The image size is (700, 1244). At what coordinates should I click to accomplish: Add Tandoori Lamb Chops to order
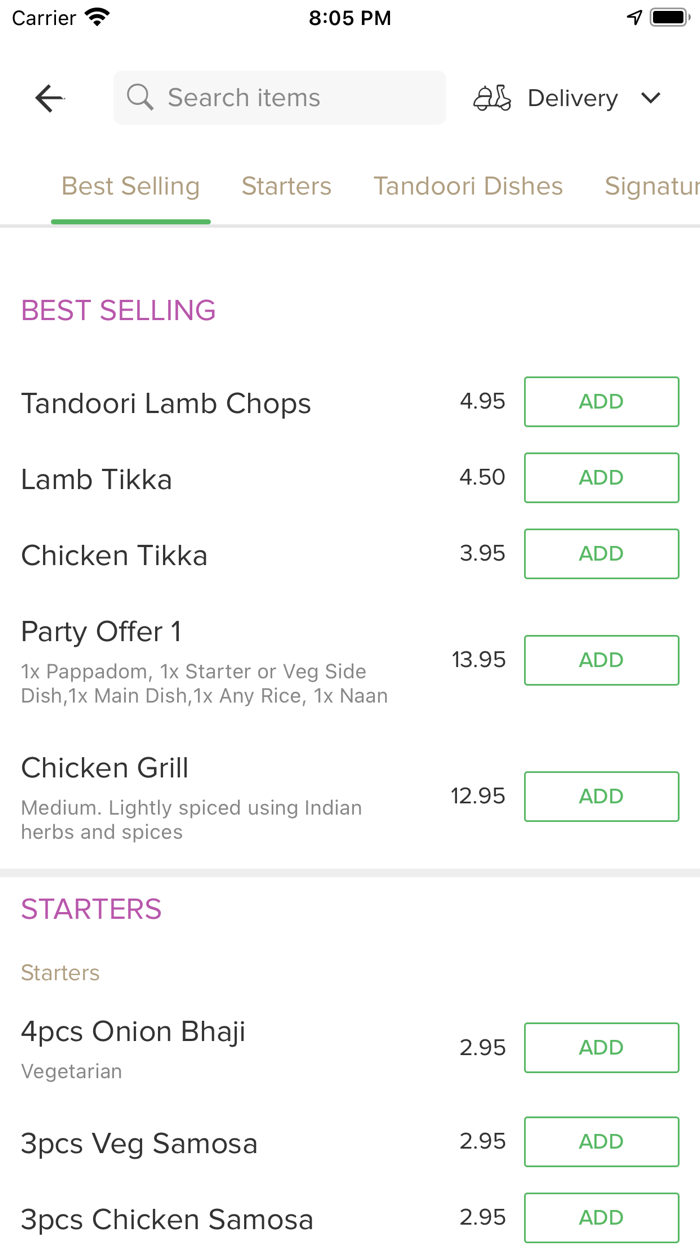click(x=601, y=402)
